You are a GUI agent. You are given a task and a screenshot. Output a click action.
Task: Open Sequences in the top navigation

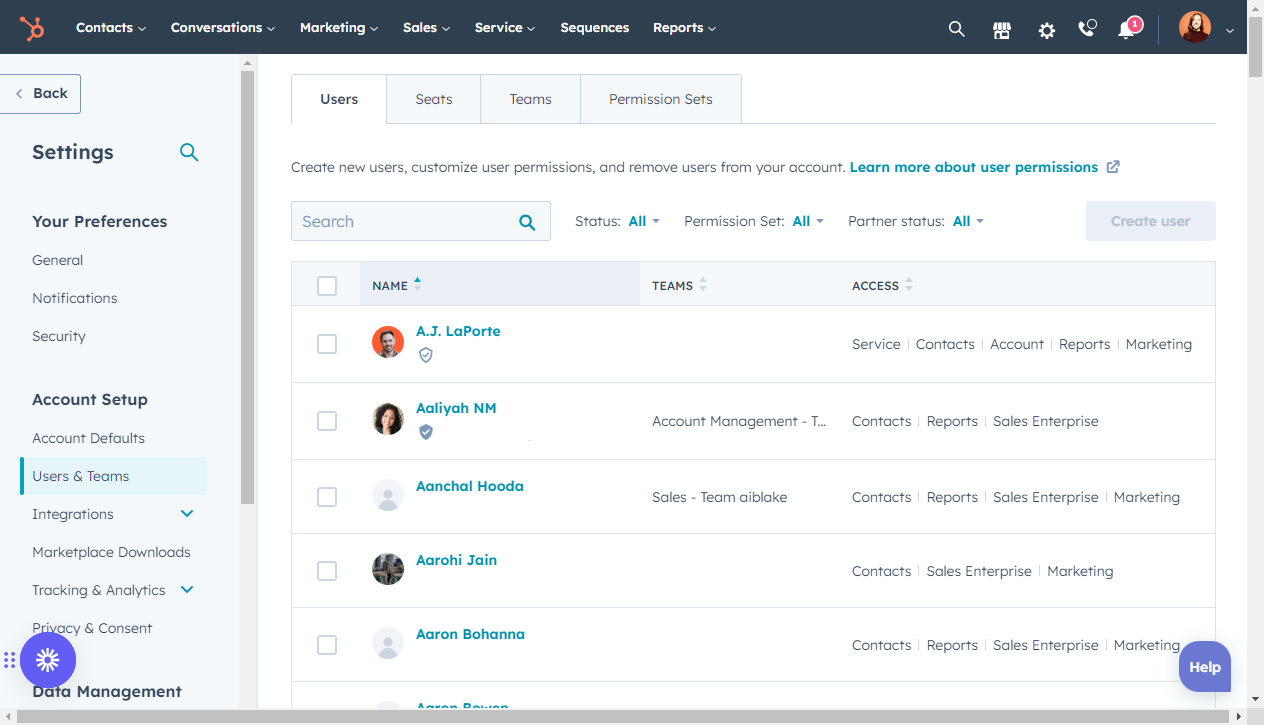(x=595, y=28)
